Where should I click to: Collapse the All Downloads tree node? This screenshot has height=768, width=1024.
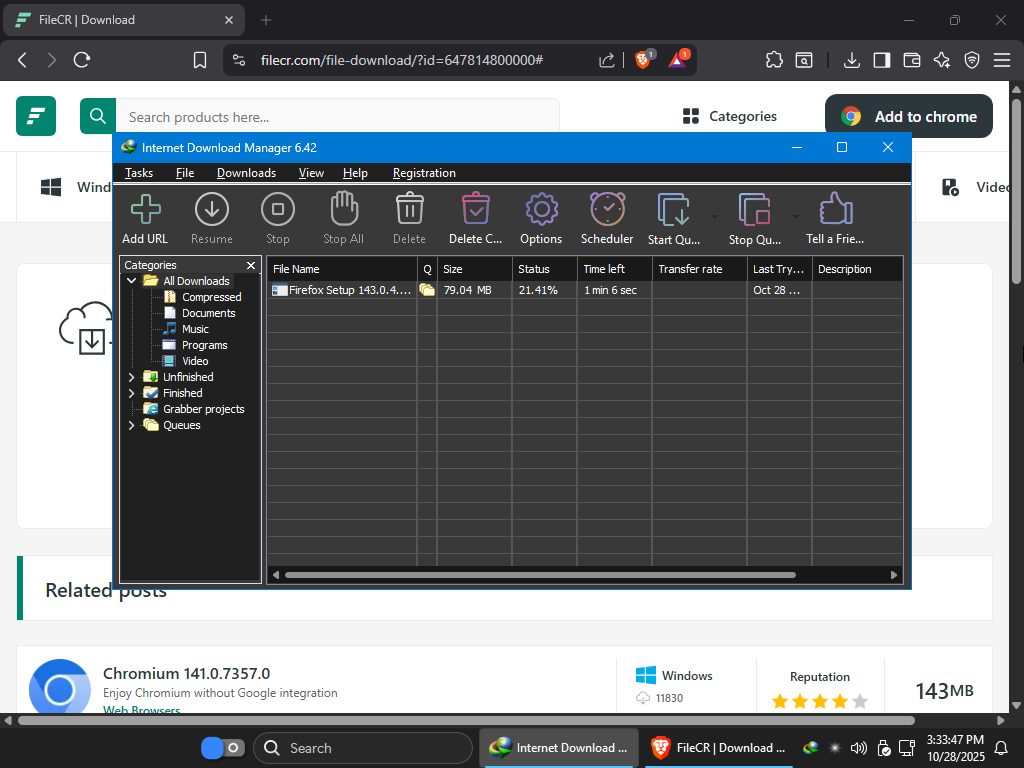pos(132,281)
